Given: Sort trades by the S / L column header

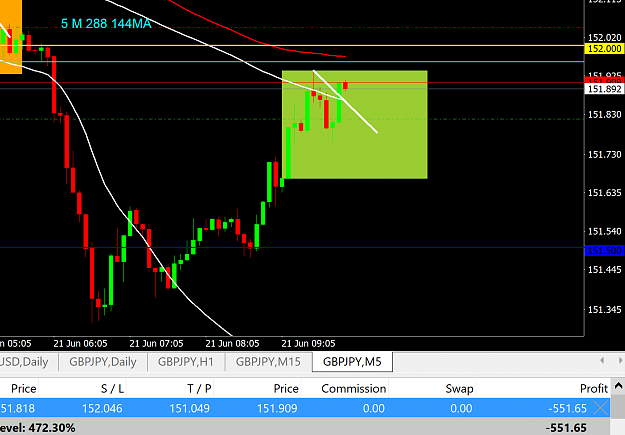Looking at the screenshot, I should tap(112, 388).
